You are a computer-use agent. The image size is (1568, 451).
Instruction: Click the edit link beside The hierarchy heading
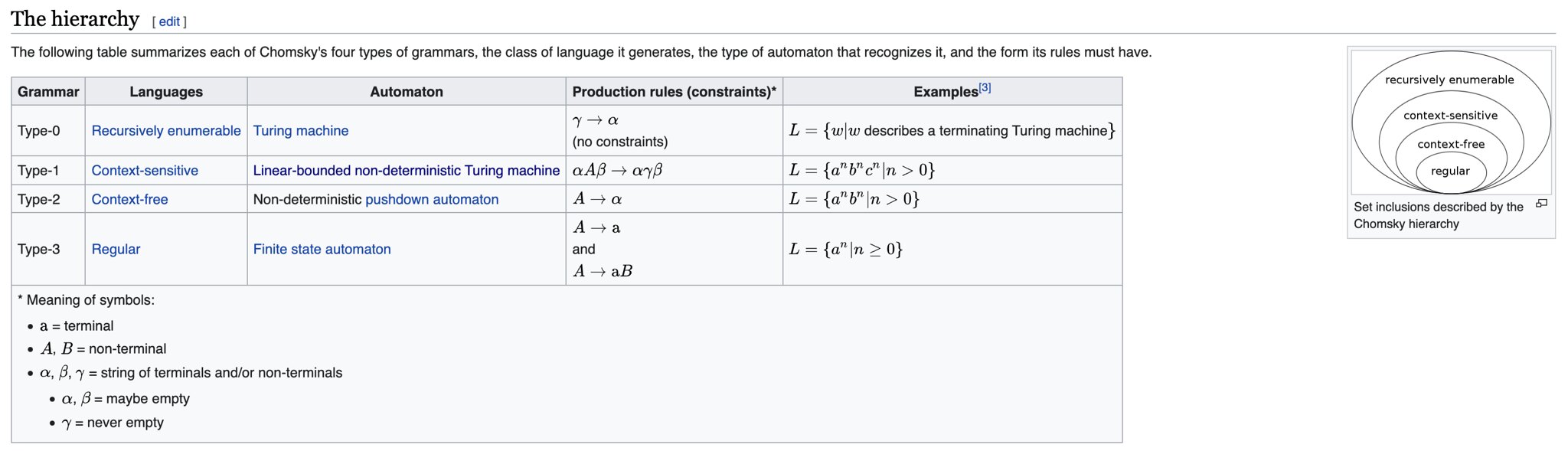click(x=169, y=21)
